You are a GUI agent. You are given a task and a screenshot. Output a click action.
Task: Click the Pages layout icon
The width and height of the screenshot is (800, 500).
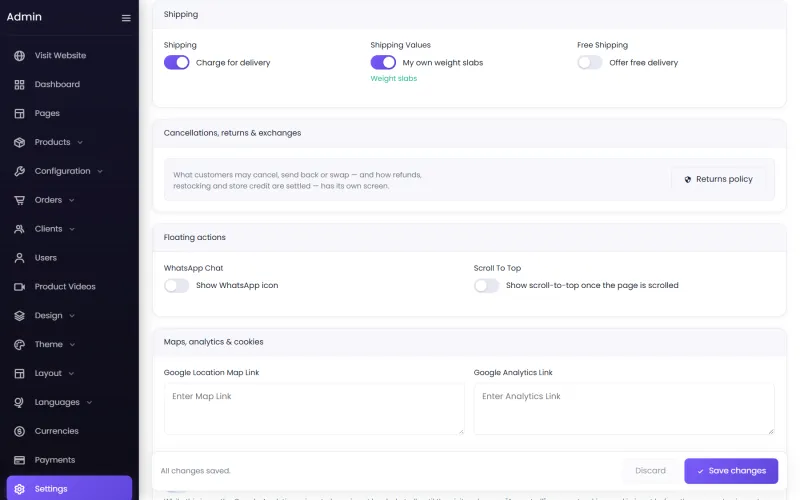point(19,113)
